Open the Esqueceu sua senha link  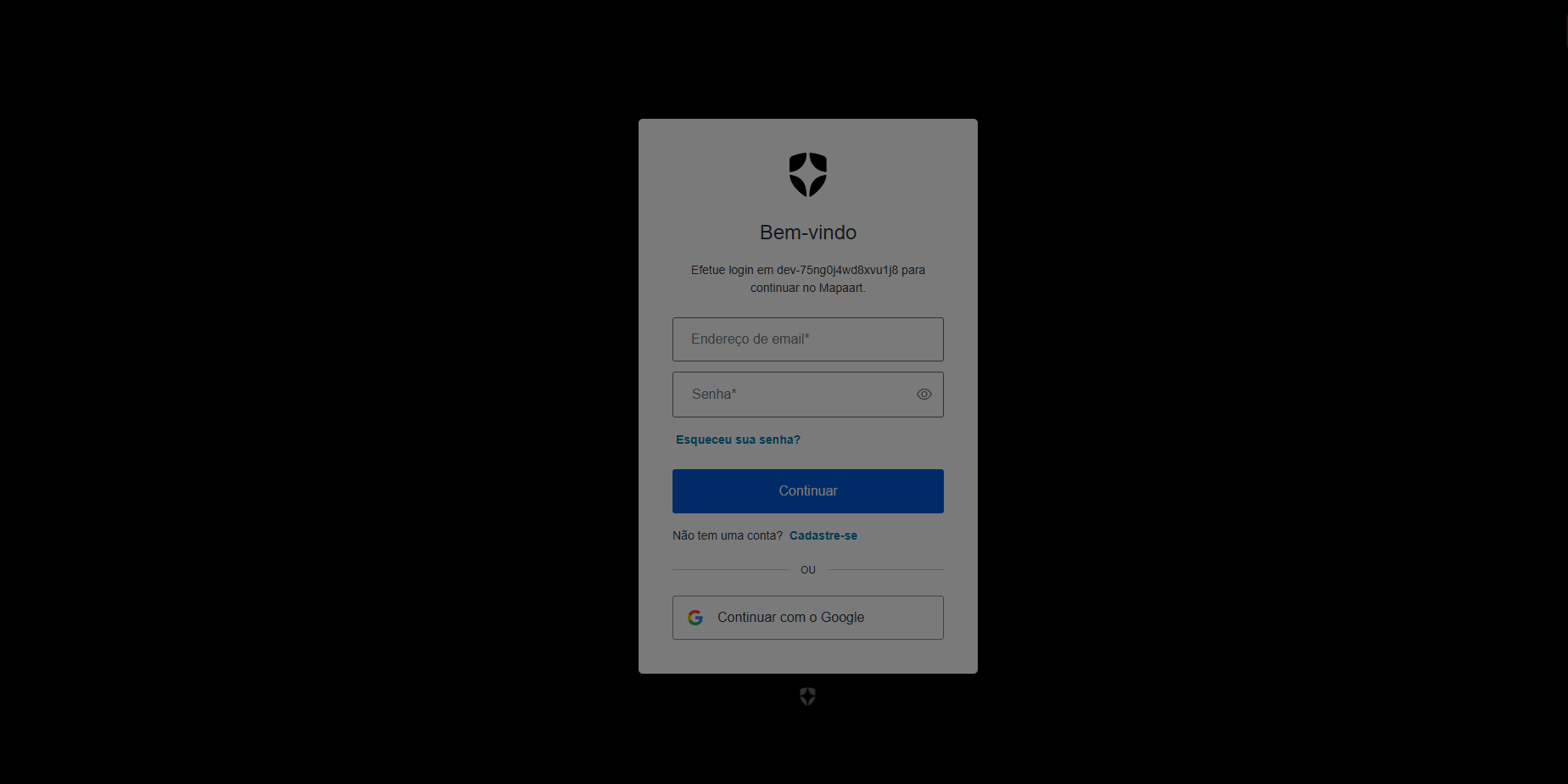738,440
